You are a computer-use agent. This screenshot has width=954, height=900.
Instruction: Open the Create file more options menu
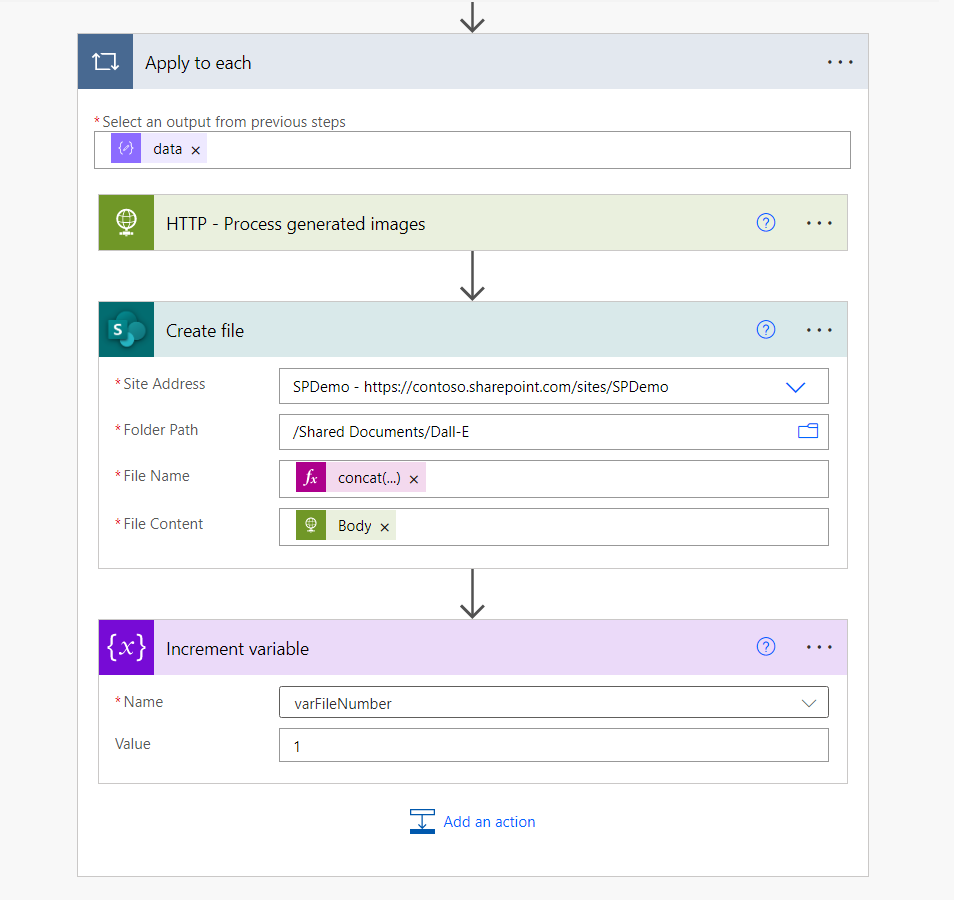pyautogui.click(x=819, y=330)
